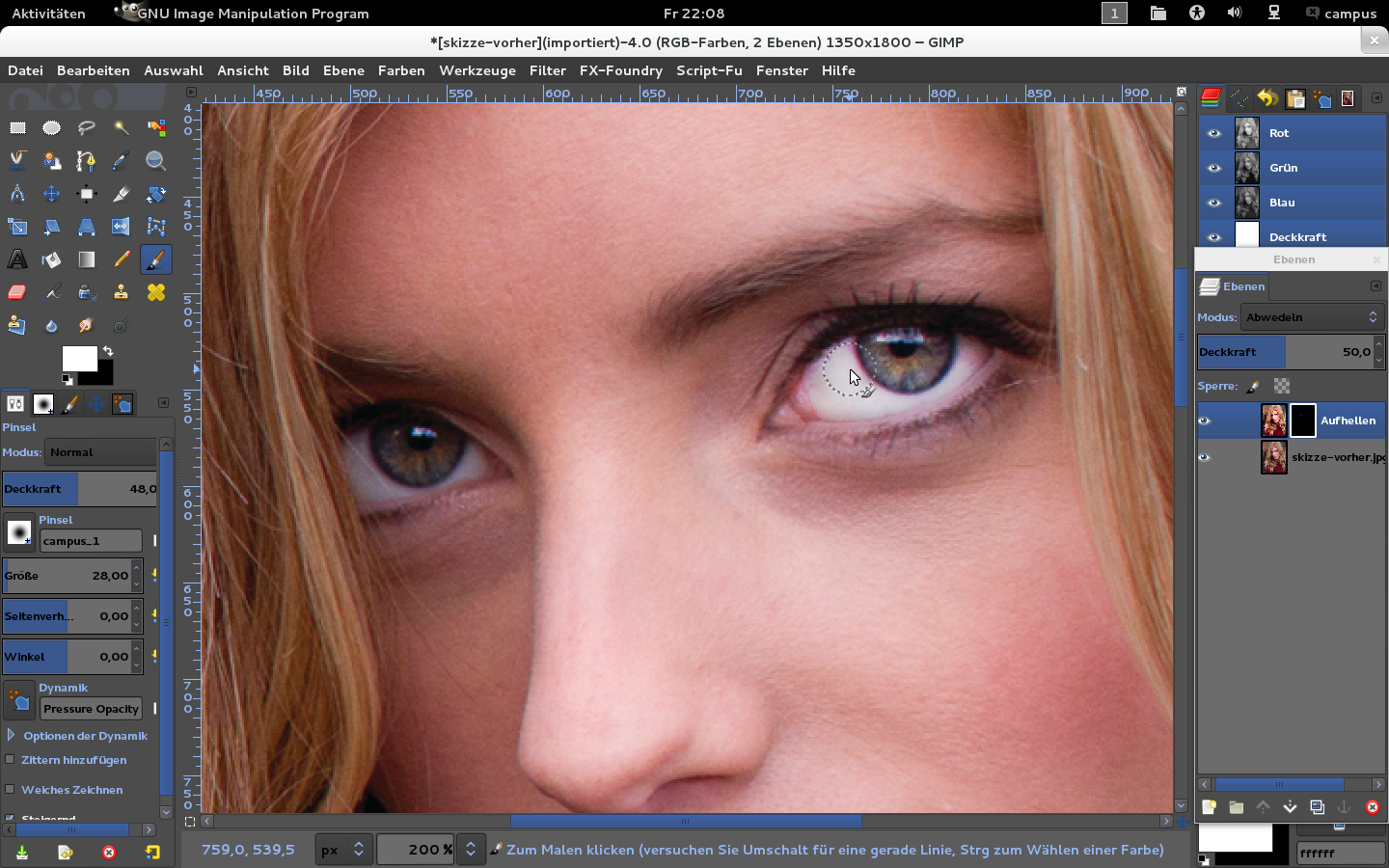
Task: Open the px unit dropdown in status bar
Action: click(343, 850)
